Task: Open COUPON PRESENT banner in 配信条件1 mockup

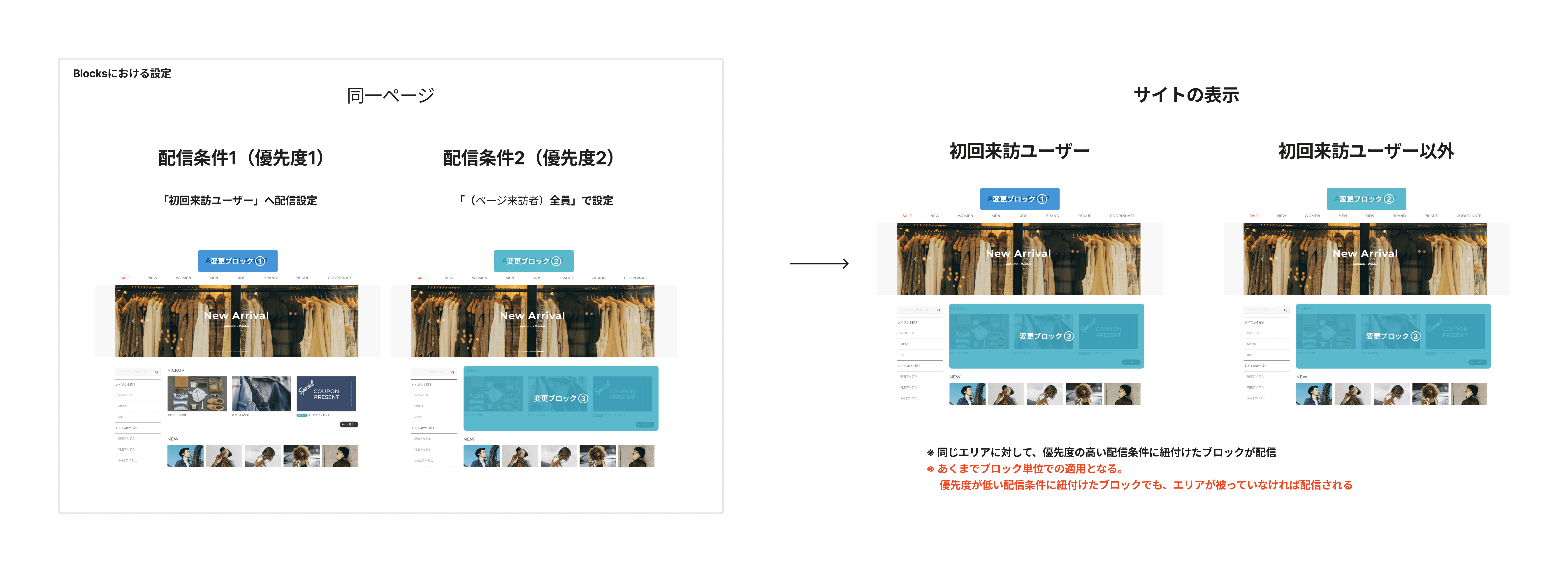Action: [326, 394]
